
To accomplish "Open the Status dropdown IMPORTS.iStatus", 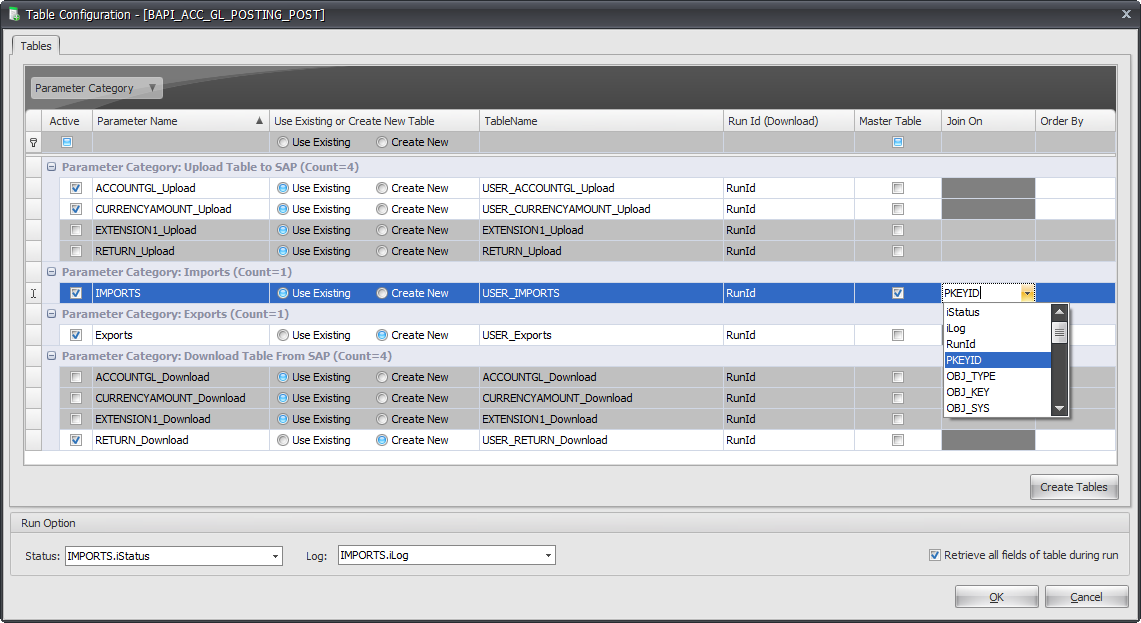I will coord(275,556).
